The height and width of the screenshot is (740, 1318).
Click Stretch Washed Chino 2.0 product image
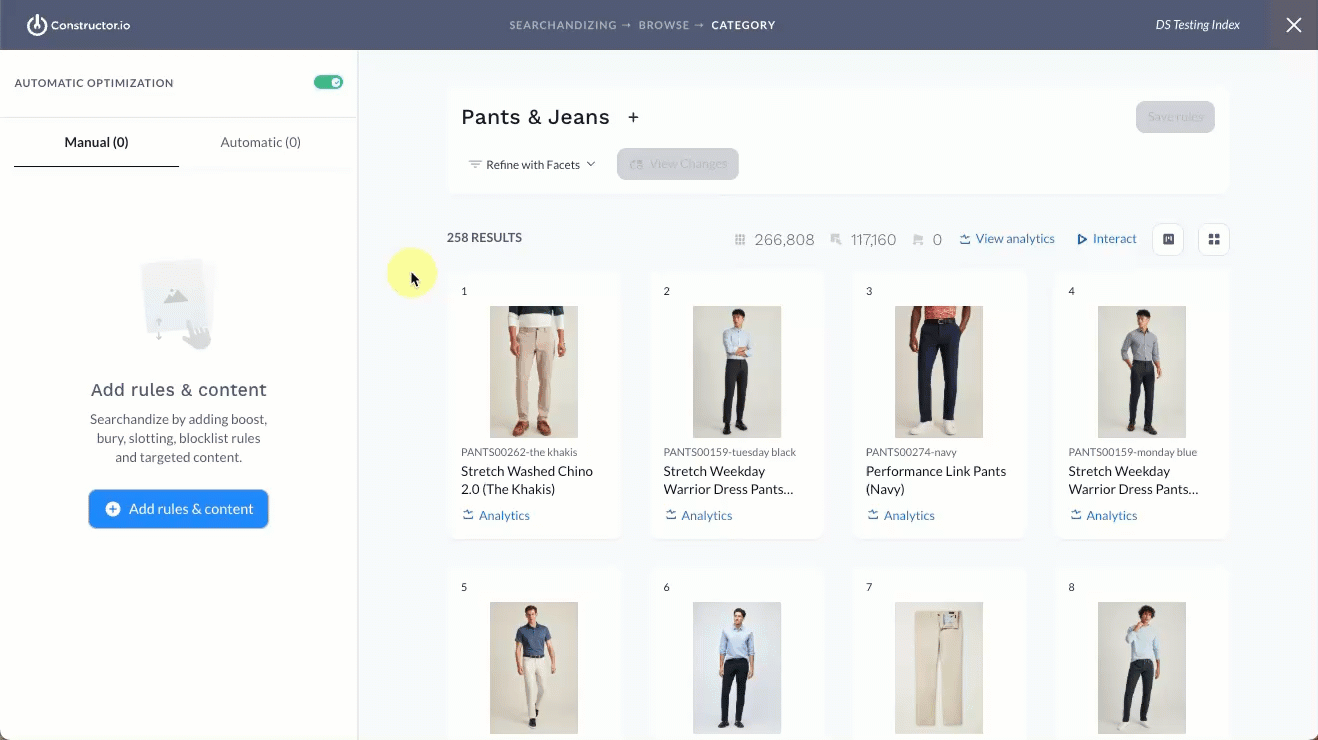click(534, 372)
